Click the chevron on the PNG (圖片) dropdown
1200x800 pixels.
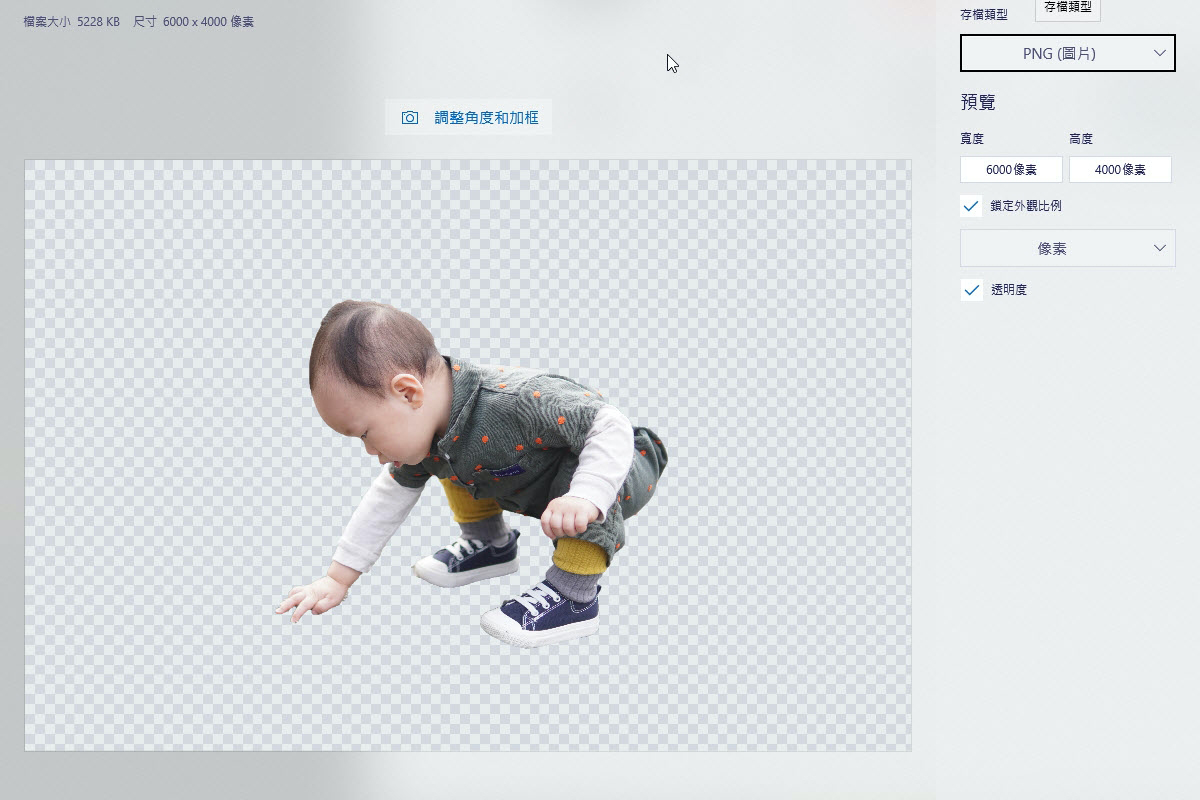tap(1158, 53)
